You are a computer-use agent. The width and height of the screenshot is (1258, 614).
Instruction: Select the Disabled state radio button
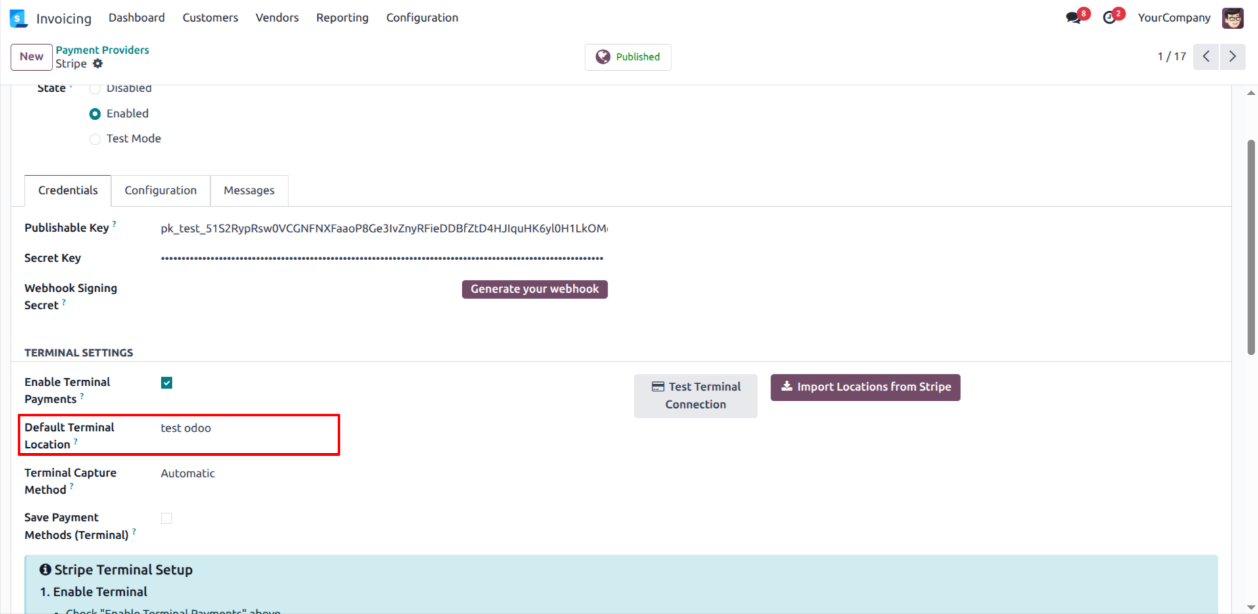pyautogui.click(x=96, y=89)
